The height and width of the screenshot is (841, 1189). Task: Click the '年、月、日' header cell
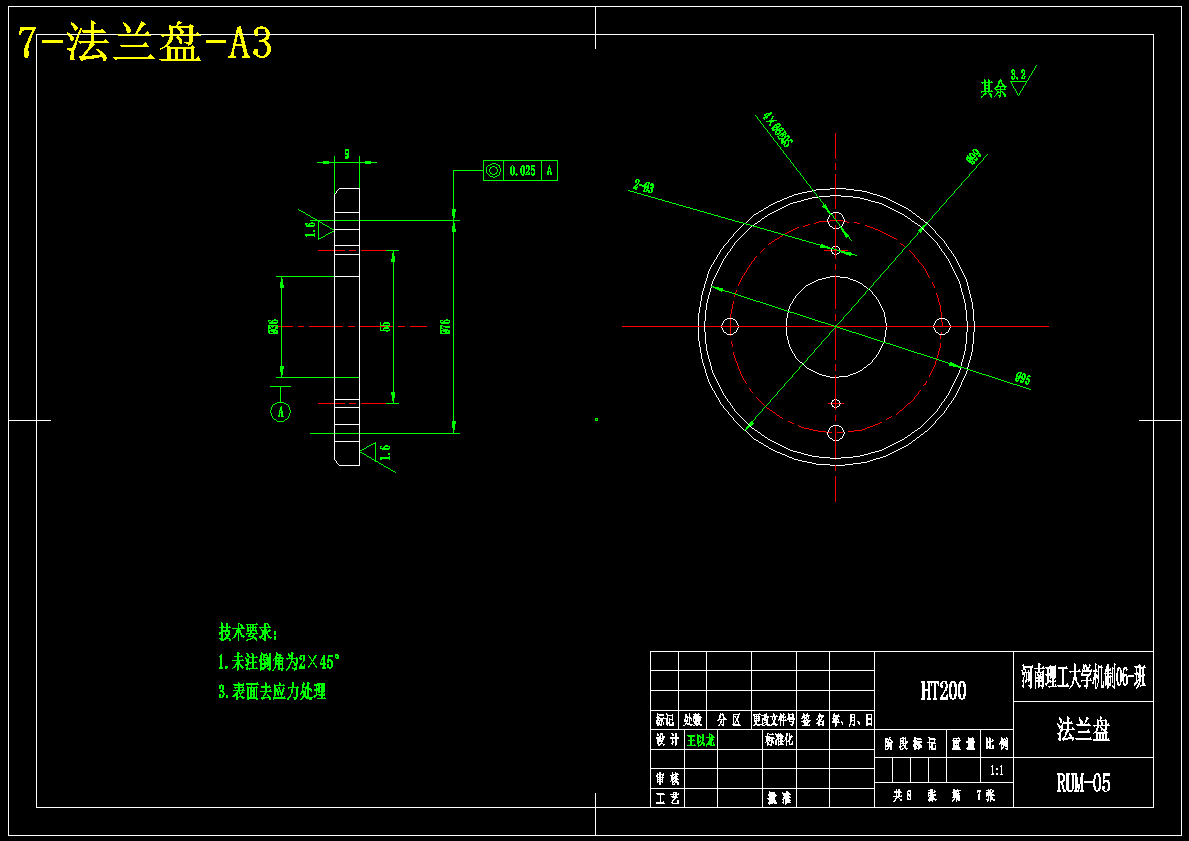tap(852, 720)
